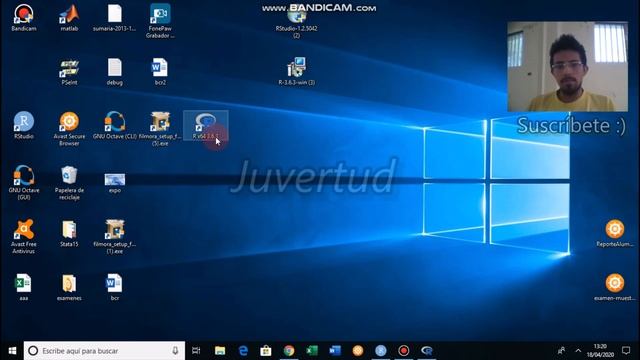This screenshot has height=360, width=640.
Task: Launch the matlab desktop shortcut
Action: 69,18
